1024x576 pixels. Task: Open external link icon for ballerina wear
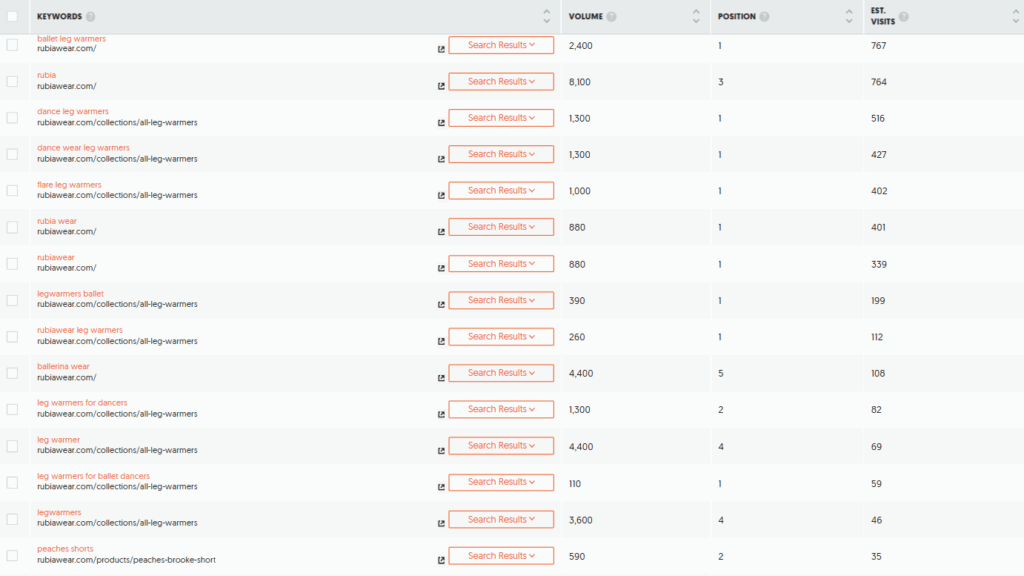(x=441, y=378)
